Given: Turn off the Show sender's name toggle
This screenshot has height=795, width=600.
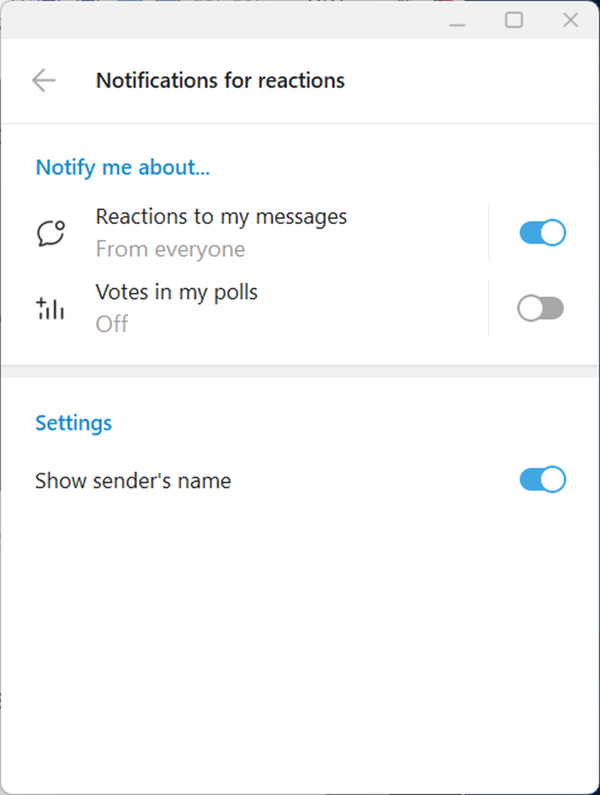Looking at the screenshot, I should (542, 480).
